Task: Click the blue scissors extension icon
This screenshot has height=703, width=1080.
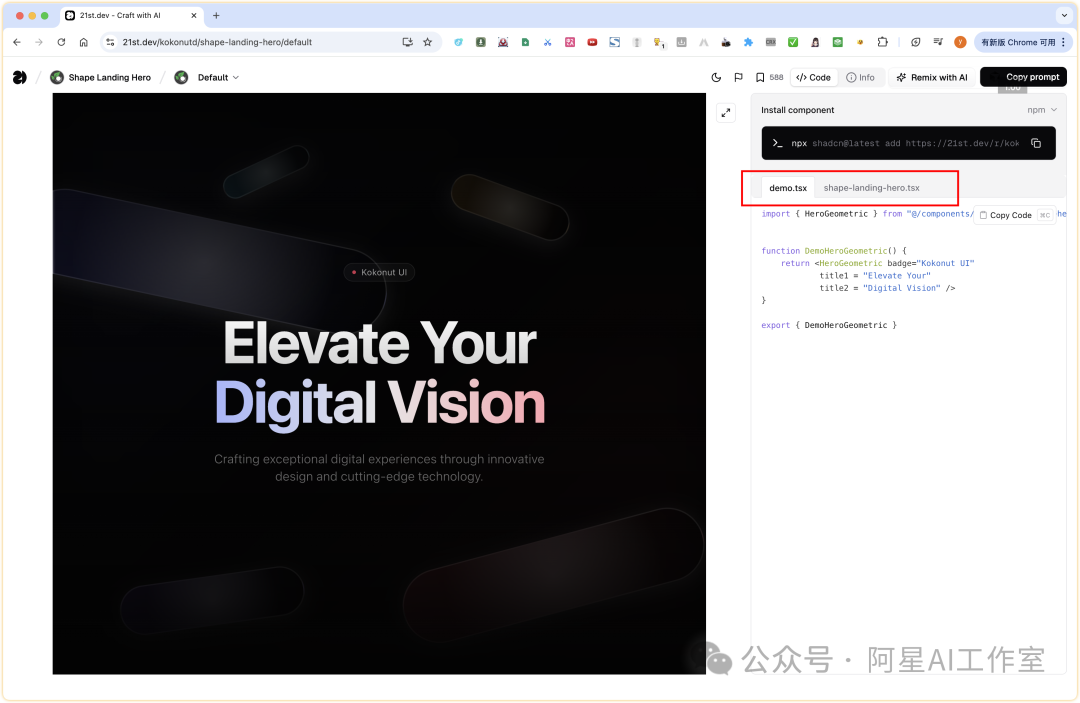Action: tap(548, 42)
